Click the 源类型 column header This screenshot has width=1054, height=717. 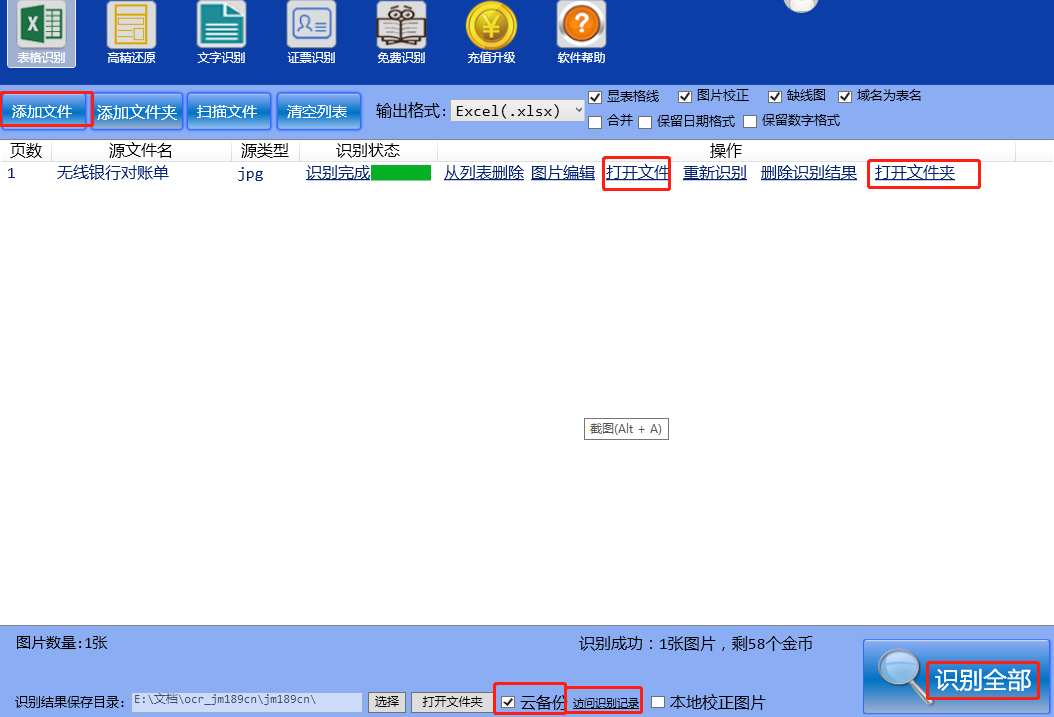click(265, 151)
